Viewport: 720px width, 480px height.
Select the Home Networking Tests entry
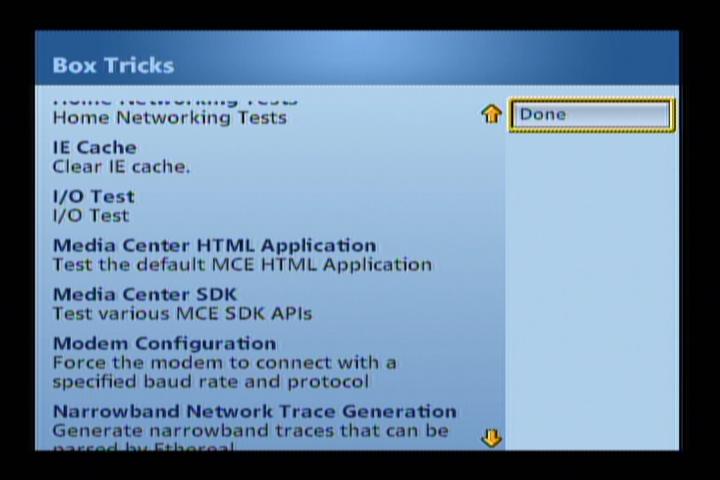pyautogui.click(x=169, y=117)
